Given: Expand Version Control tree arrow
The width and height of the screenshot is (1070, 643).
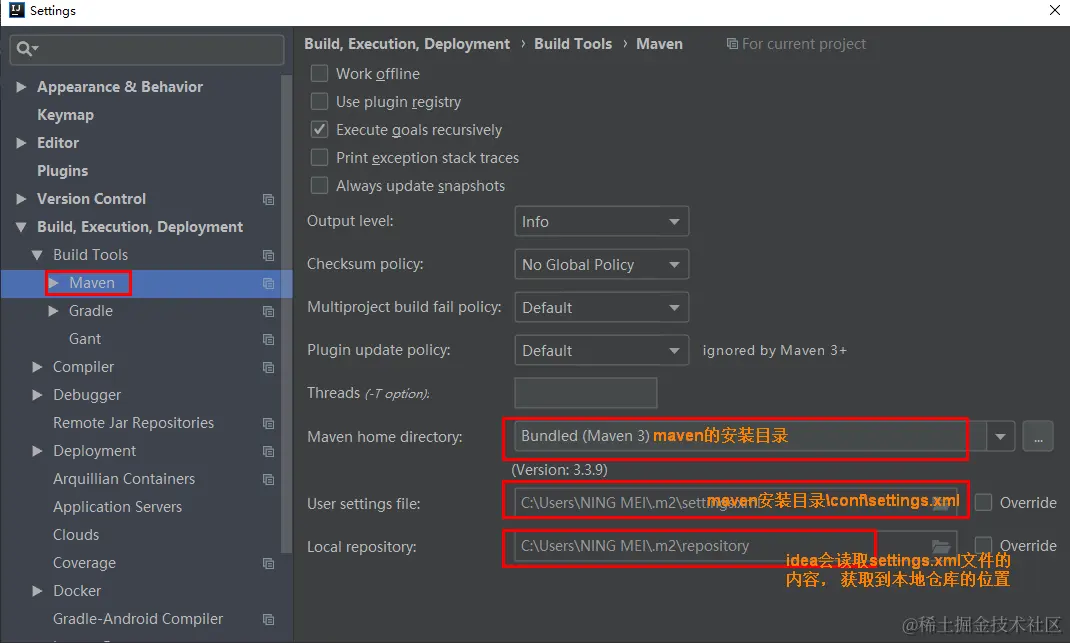Looking at the screenshot, I should [21, 199].
